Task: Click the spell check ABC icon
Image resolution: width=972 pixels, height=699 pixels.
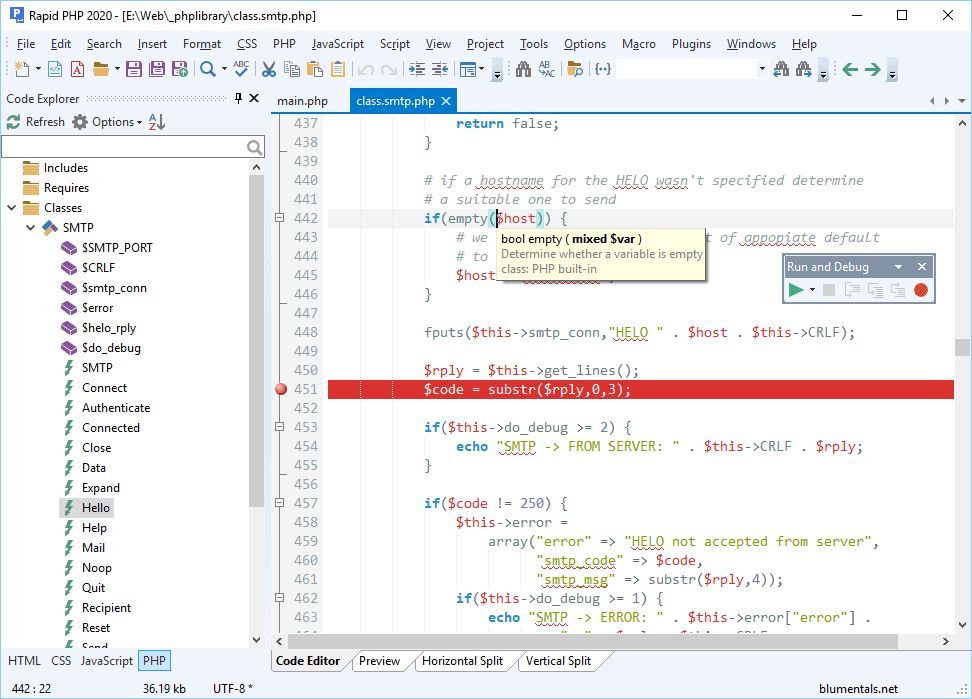Action: point(241,69)
